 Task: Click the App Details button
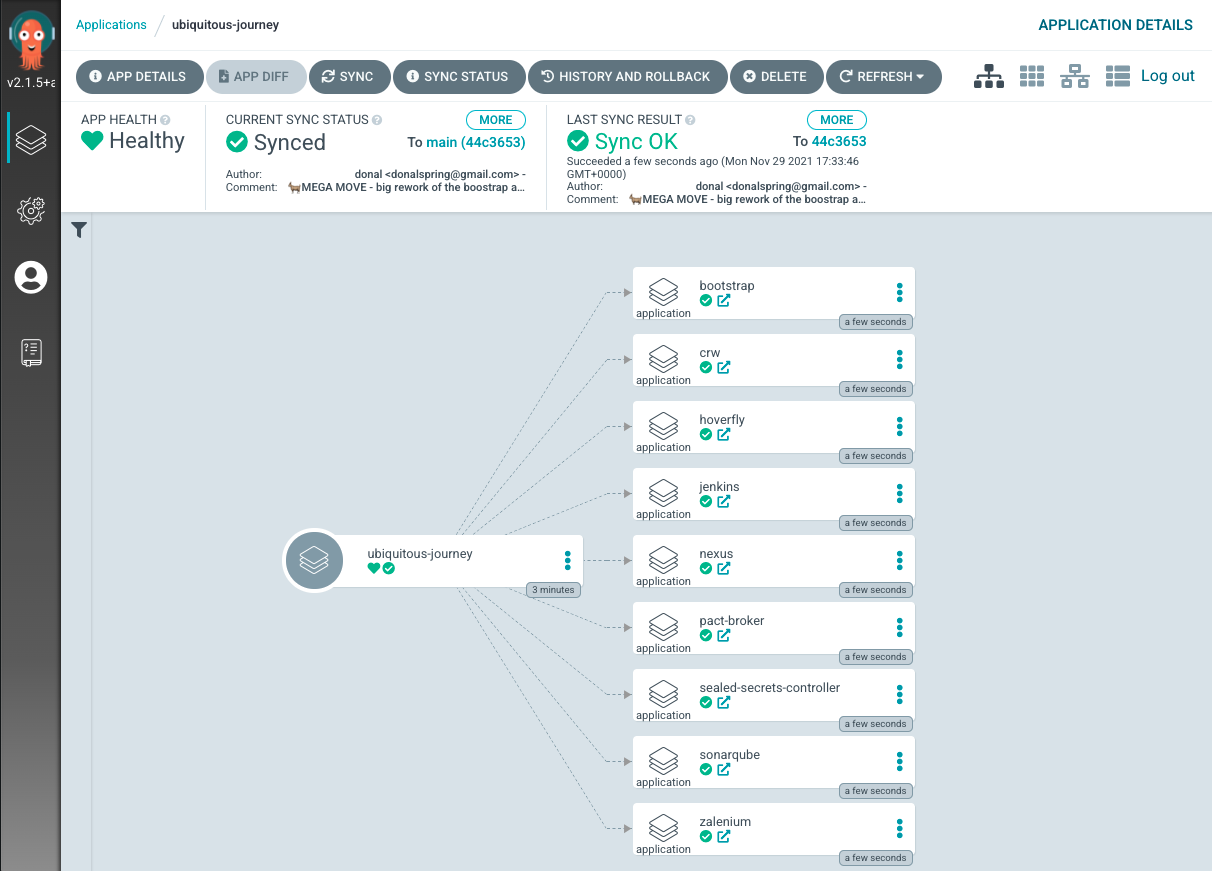138,76
